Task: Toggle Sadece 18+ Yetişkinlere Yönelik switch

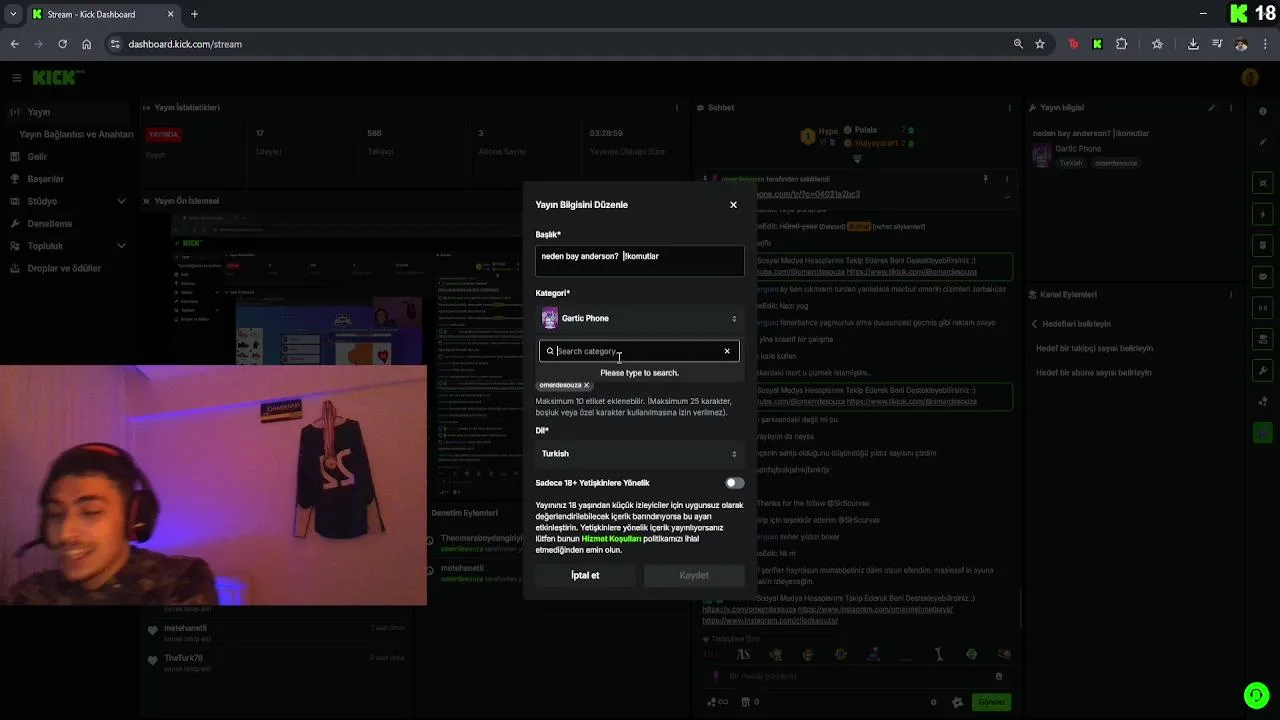Action: pyautogui.click(x=735, y=483)
